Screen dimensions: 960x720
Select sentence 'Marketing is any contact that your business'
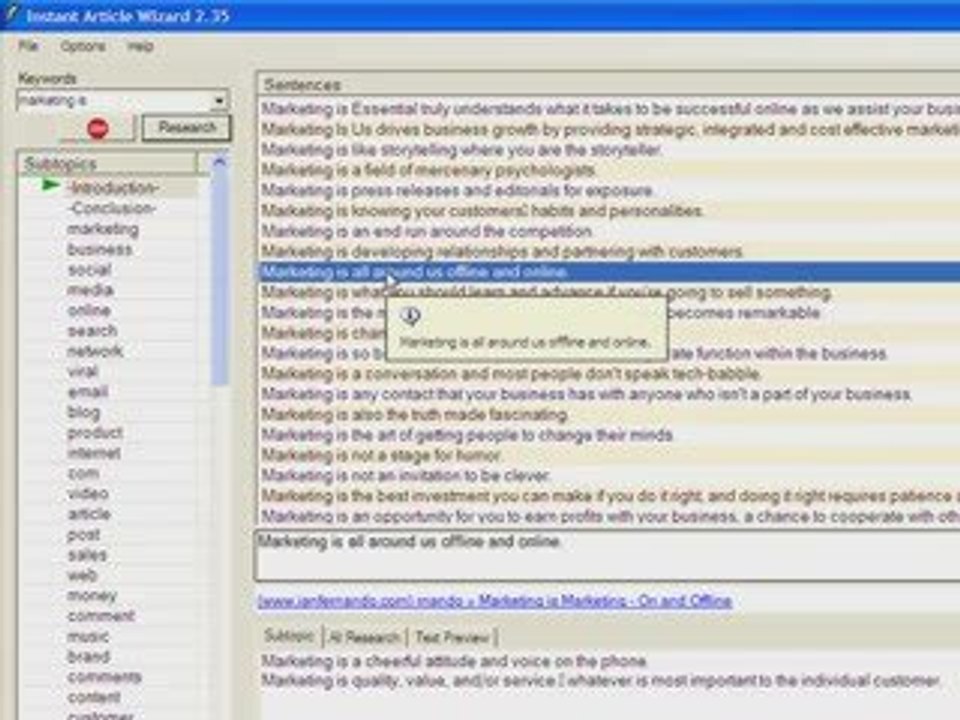pyautogui.click(x=609, y=394)
